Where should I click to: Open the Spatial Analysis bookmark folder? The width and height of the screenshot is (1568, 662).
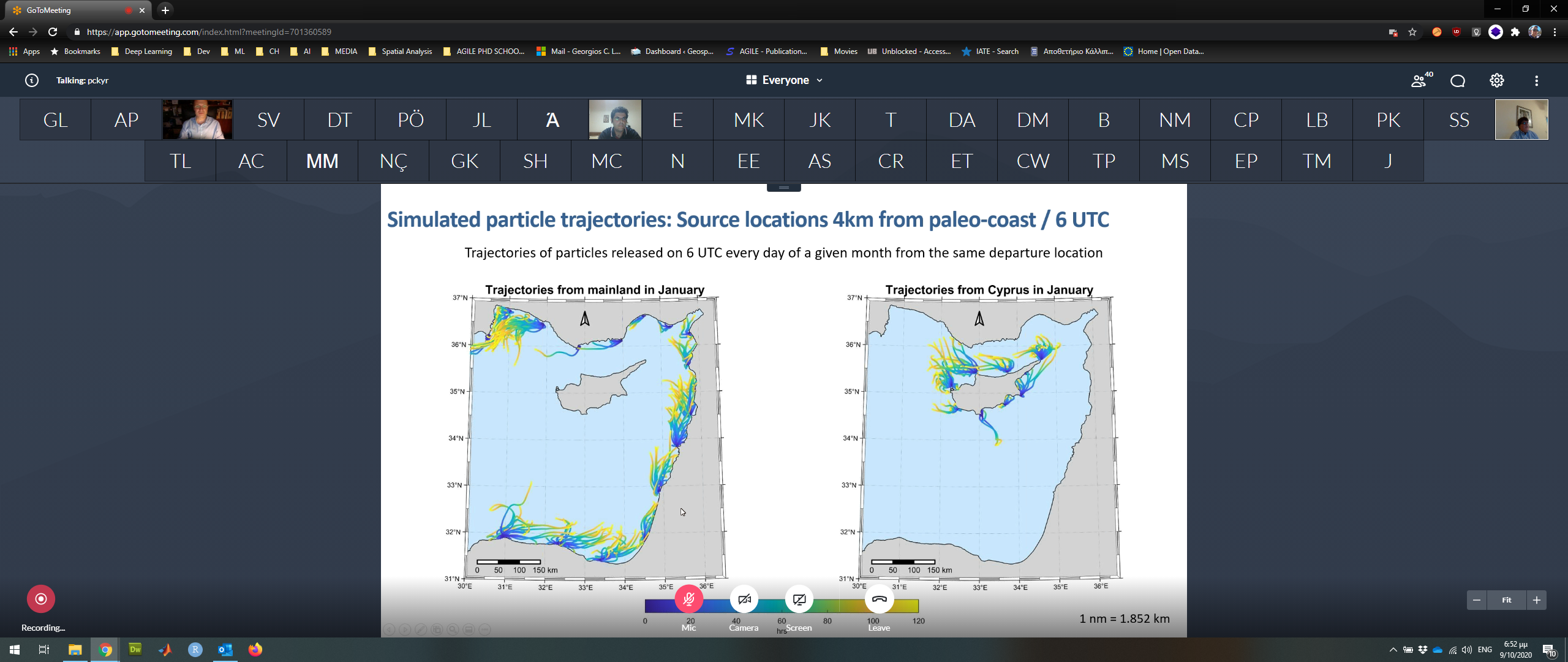coord(401,51)
